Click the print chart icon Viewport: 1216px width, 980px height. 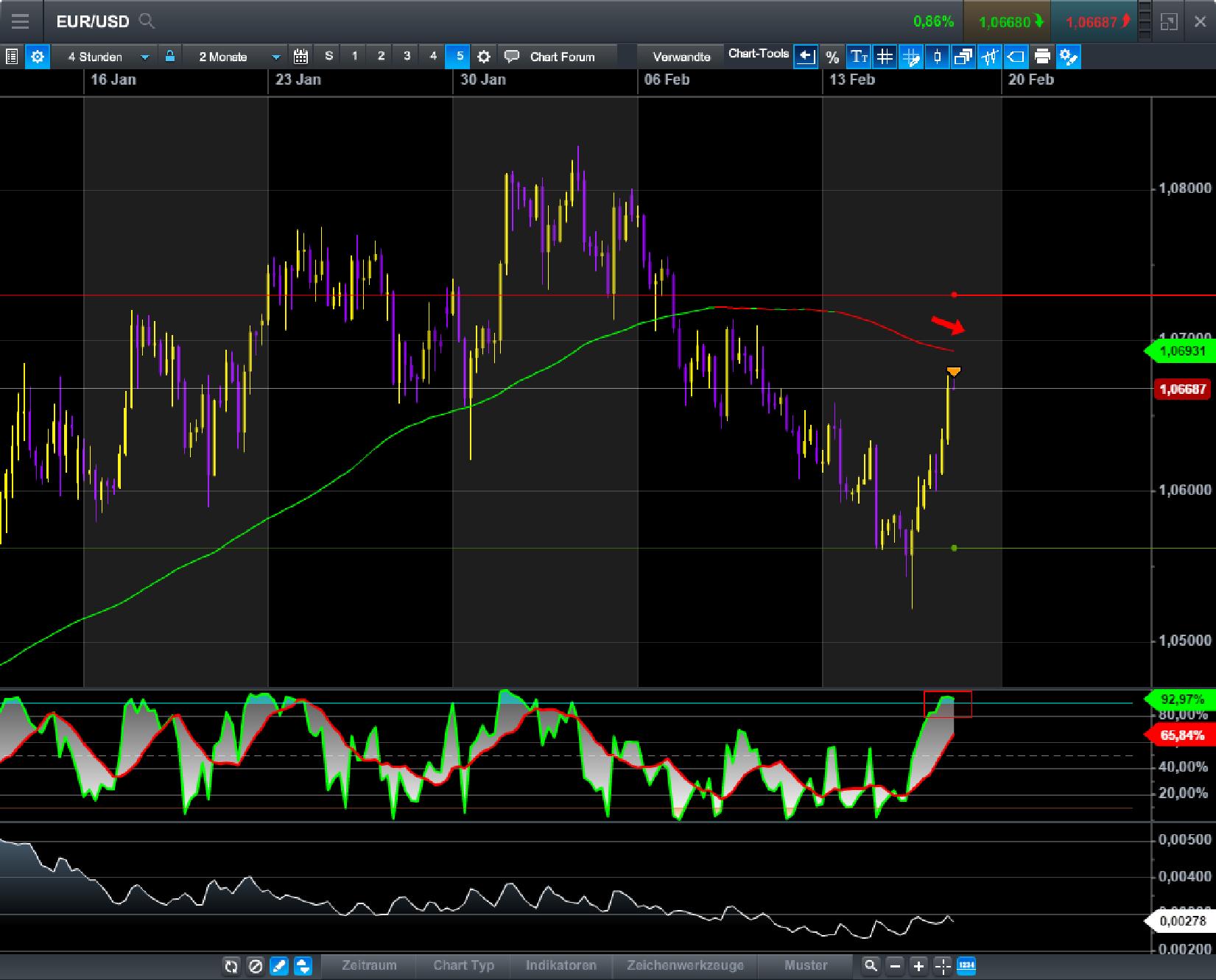point(1041,56)
